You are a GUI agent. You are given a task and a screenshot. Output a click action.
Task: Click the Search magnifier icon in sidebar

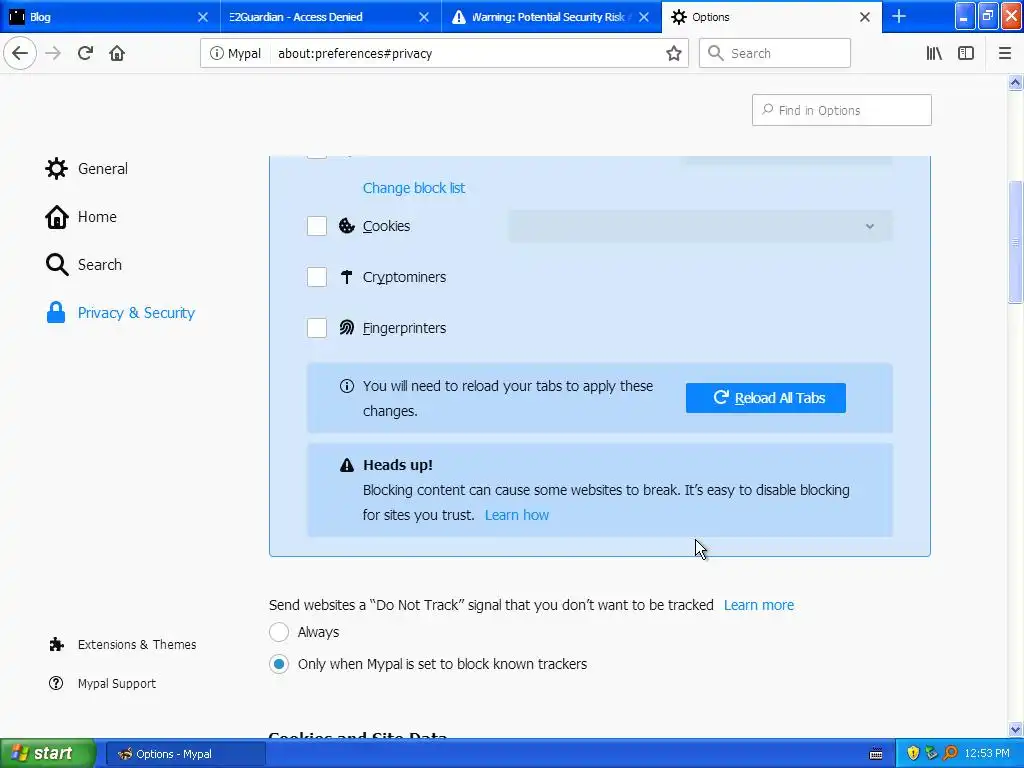coord(57,264)
